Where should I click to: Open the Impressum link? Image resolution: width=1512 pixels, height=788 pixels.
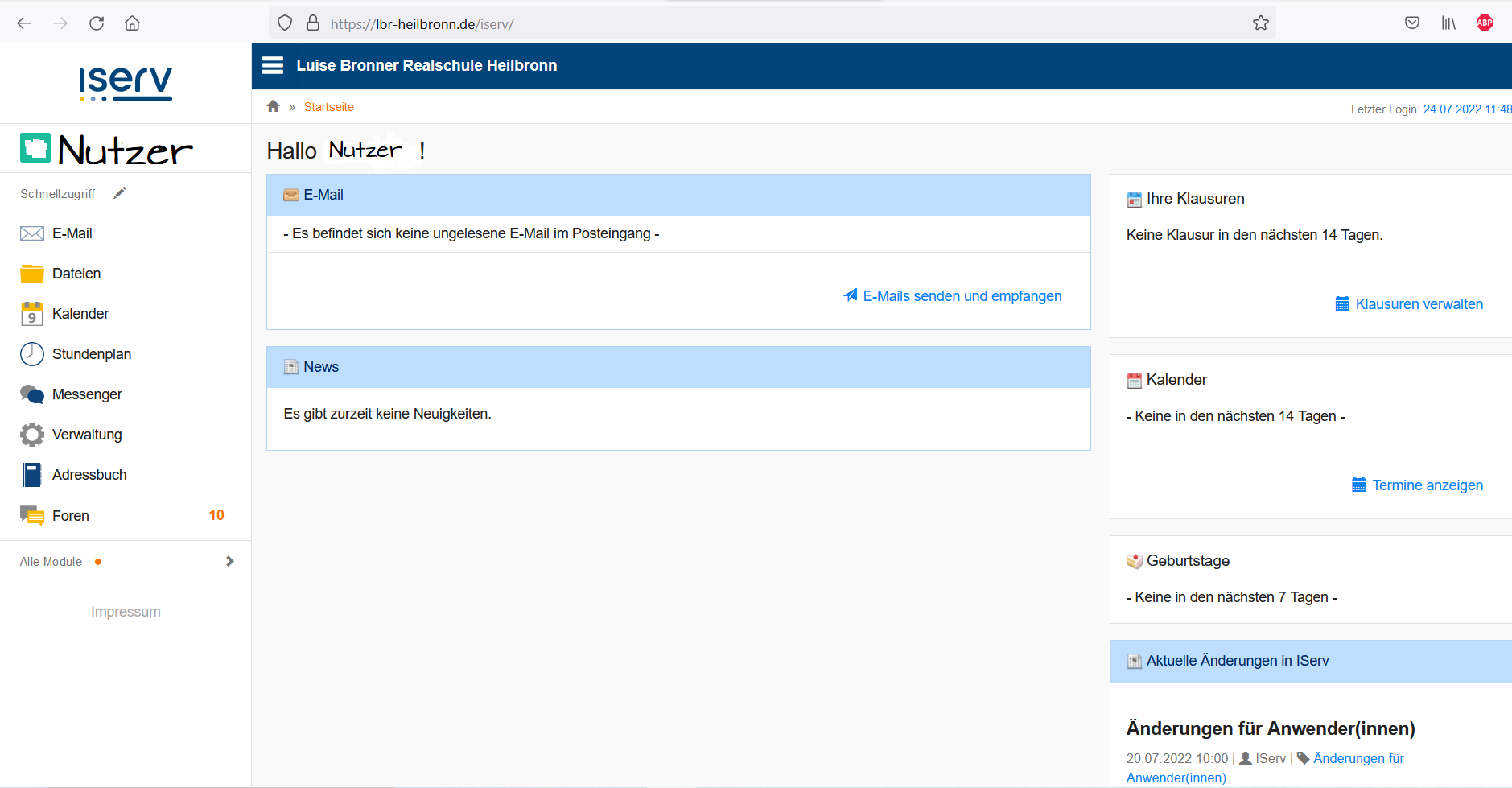click(126, 612)
